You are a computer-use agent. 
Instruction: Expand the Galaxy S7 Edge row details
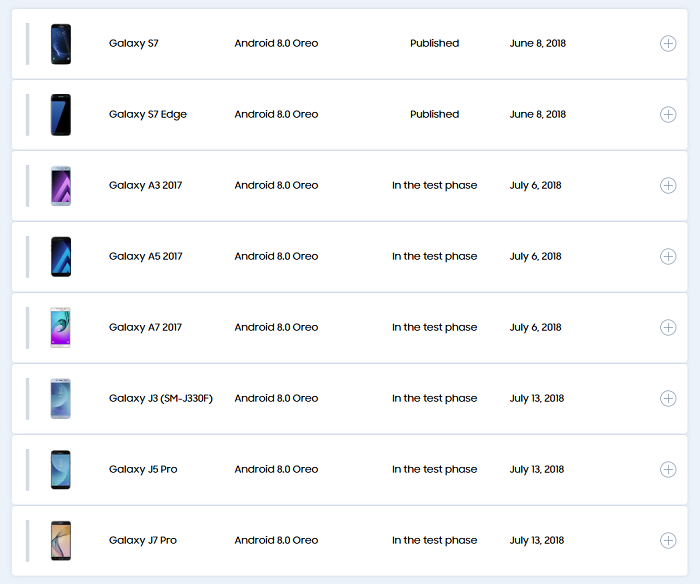click(x=668, y=114)
